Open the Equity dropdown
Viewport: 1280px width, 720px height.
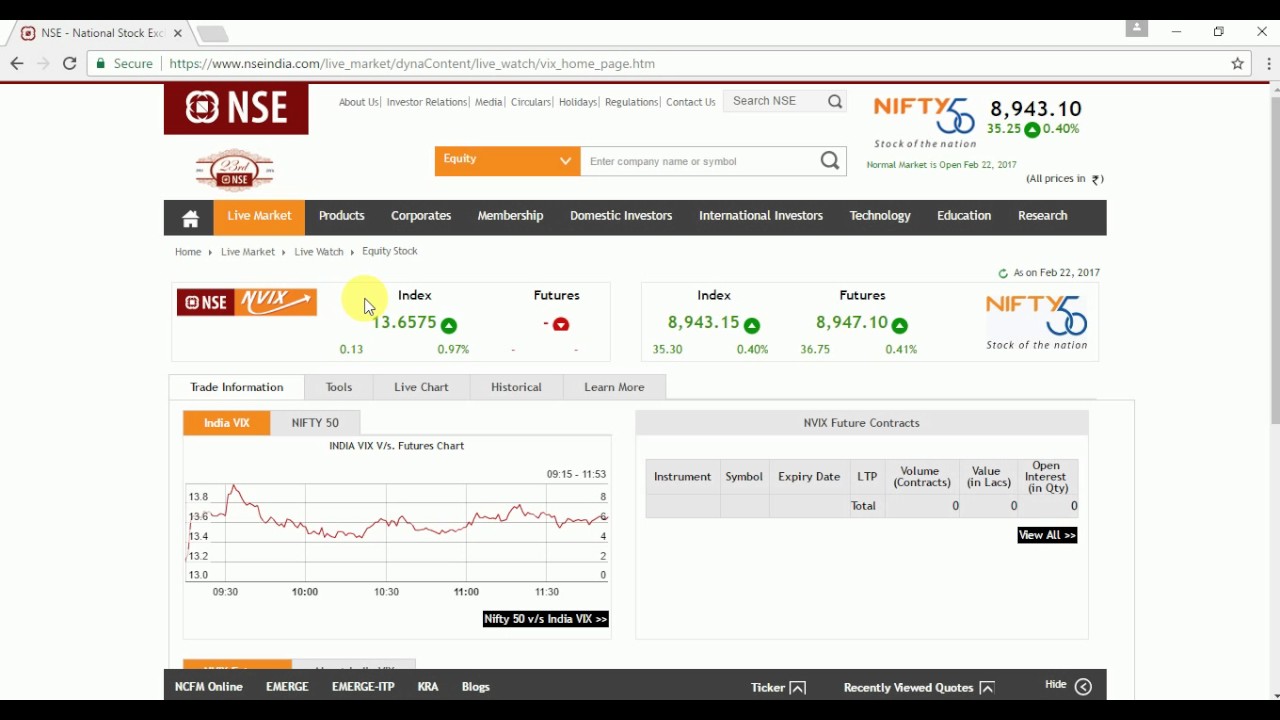507,161
